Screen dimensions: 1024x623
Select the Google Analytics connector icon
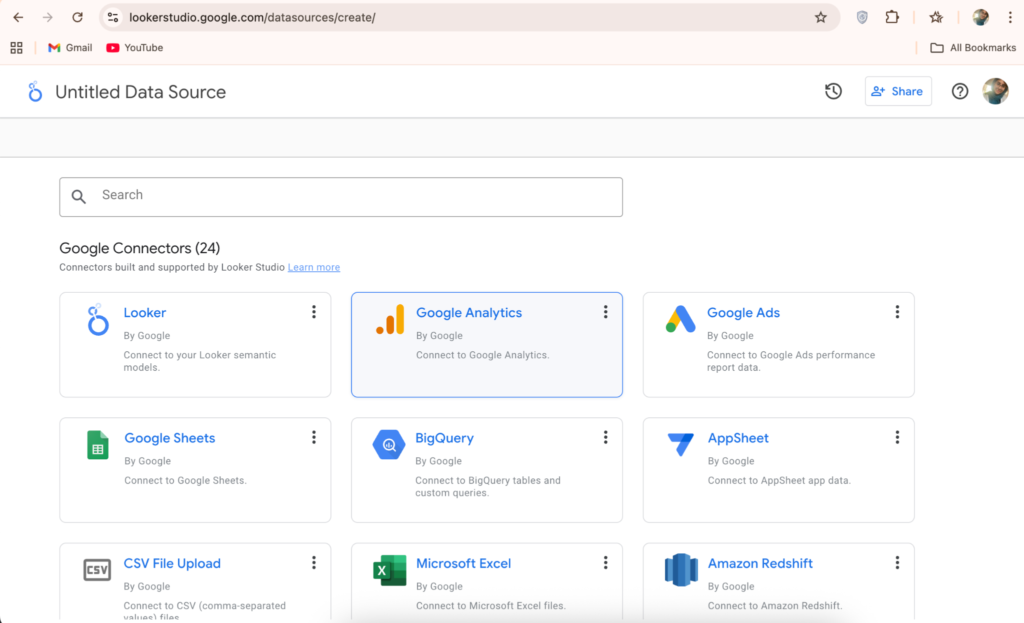(389, 320)
